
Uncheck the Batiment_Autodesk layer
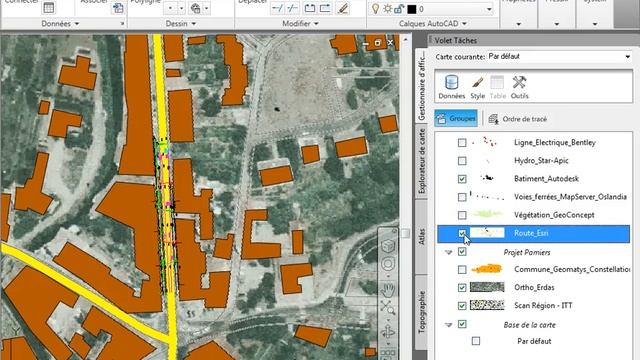tap(462, 179)
